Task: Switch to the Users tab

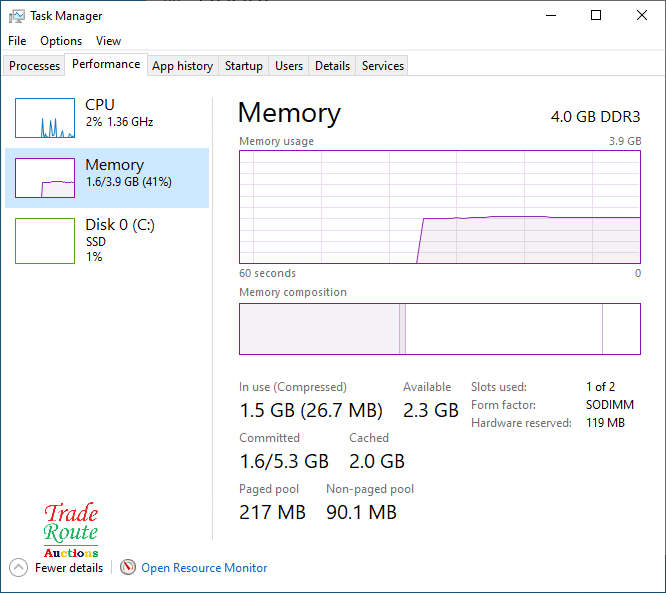Action: 289,66
